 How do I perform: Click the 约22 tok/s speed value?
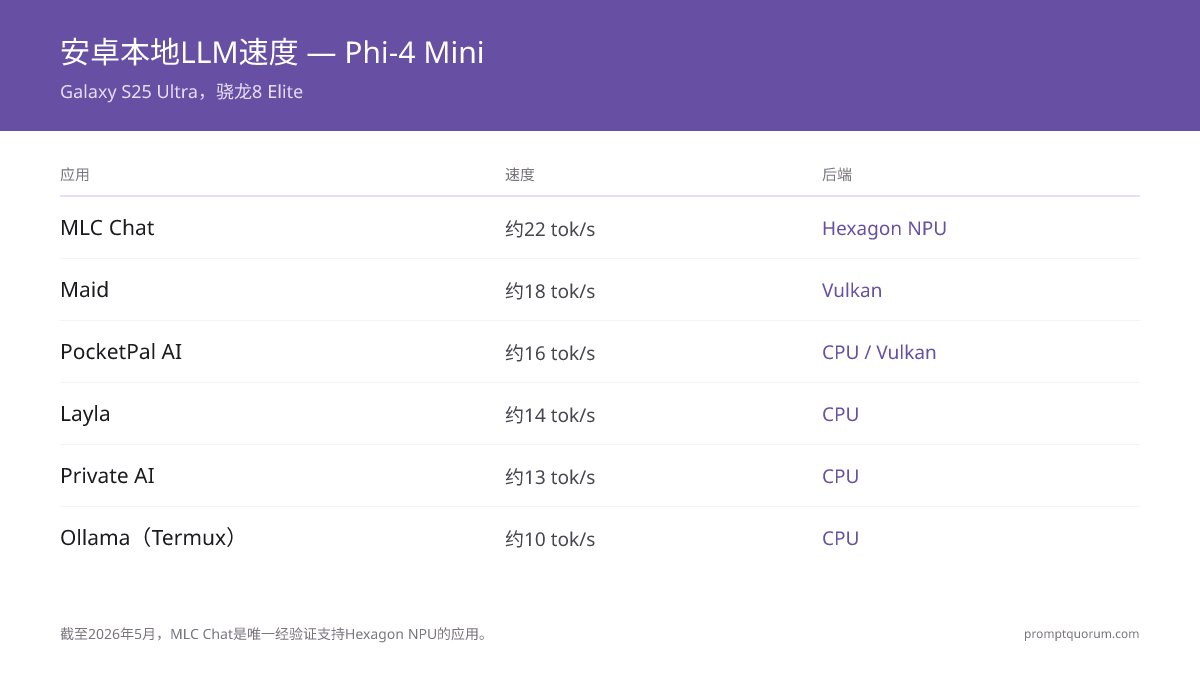pyautogui.click(x=550, y=229)
